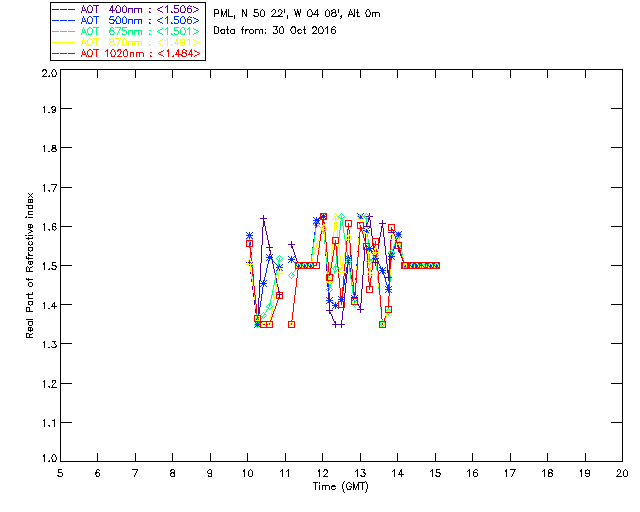The width and height of the screenshot is (640, 512).
Task: Click the y-axis label 1.8
Action: [49, 148]
